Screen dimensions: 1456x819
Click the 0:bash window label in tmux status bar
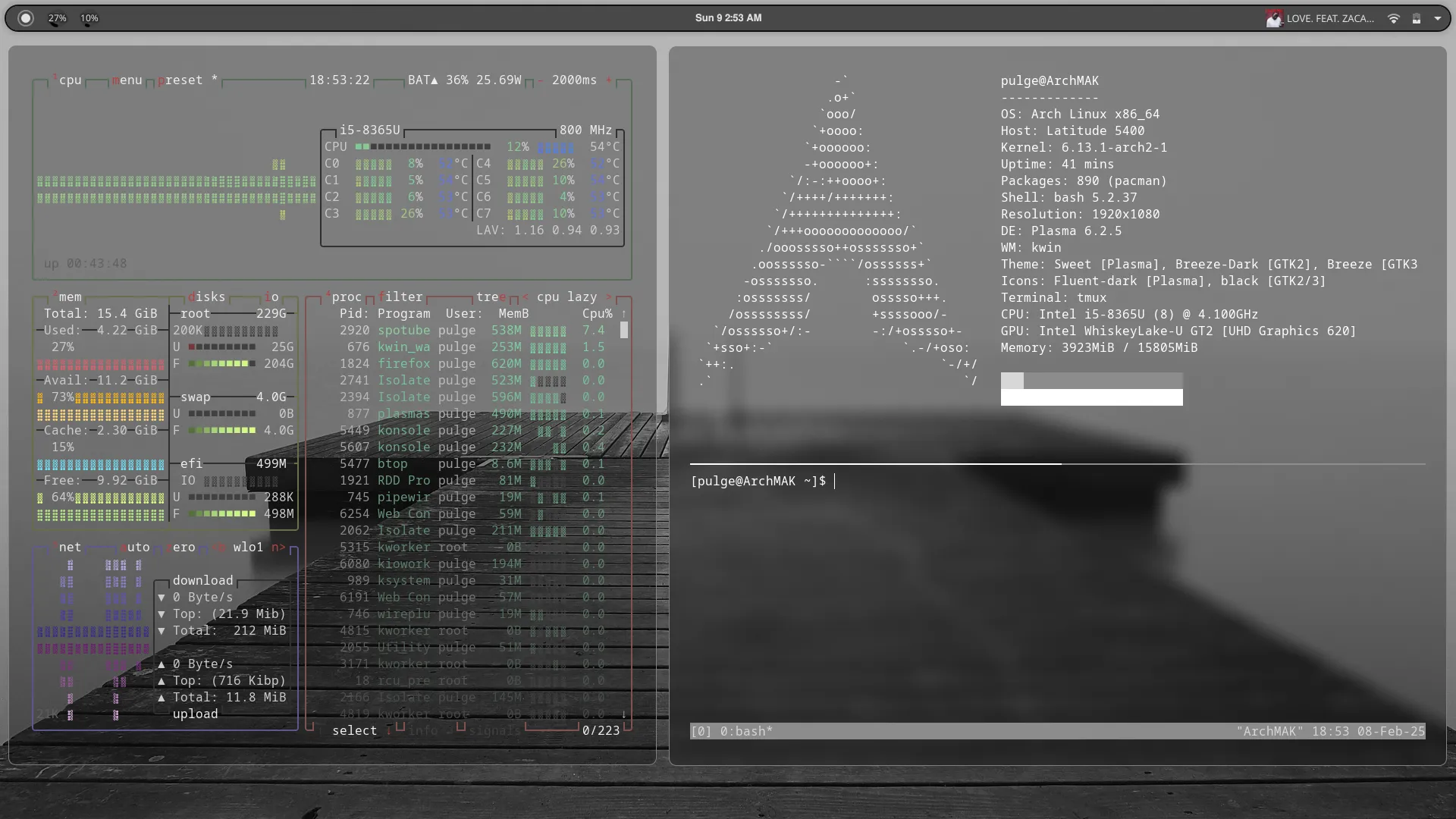(x=747, y=731)
